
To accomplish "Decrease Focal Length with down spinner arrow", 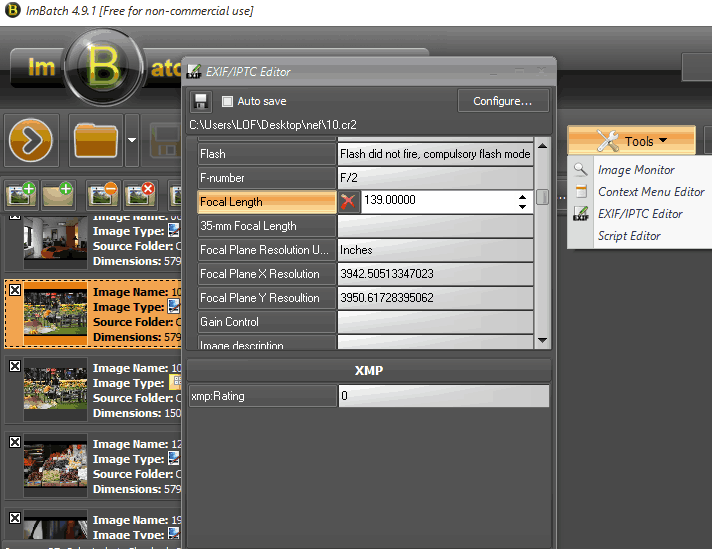I will (x=522, y=207).
